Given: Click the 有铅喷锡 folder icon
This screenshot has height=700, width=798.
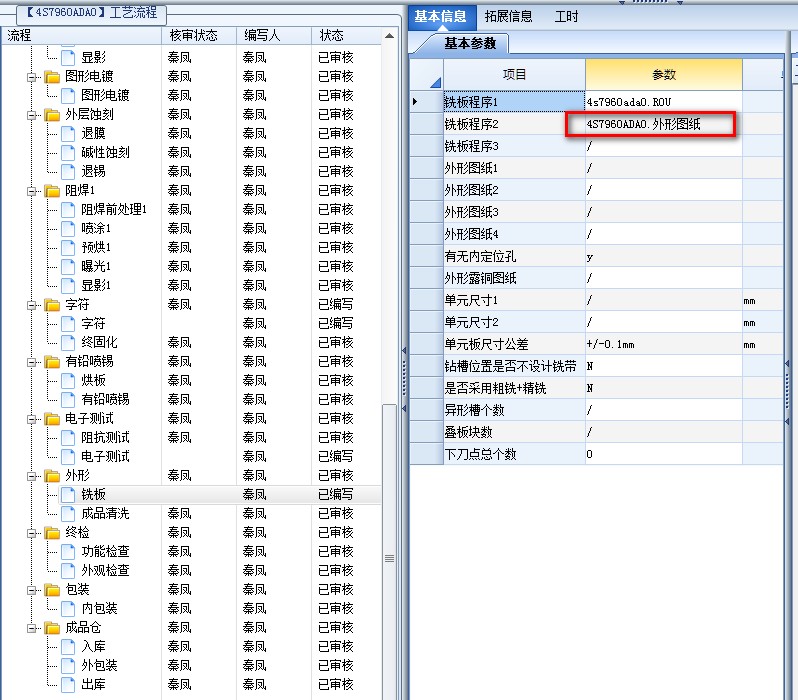Looking at the screenshot, I should click(x=52, y=362).
